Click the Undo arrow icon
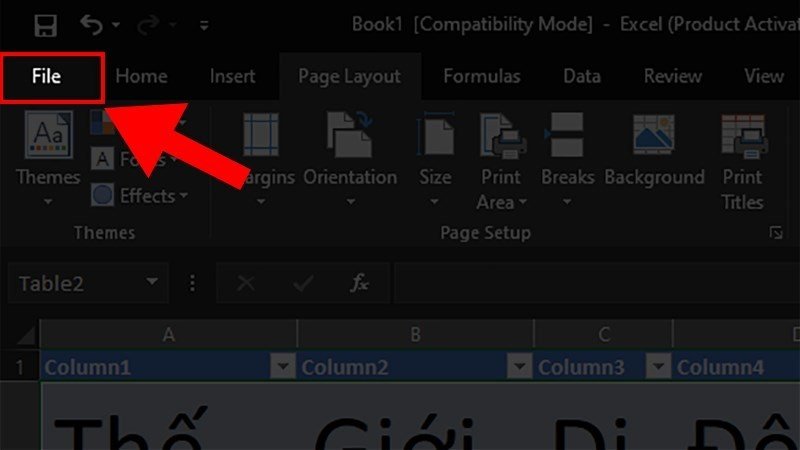800x450 pixels. tap(91, 23)
